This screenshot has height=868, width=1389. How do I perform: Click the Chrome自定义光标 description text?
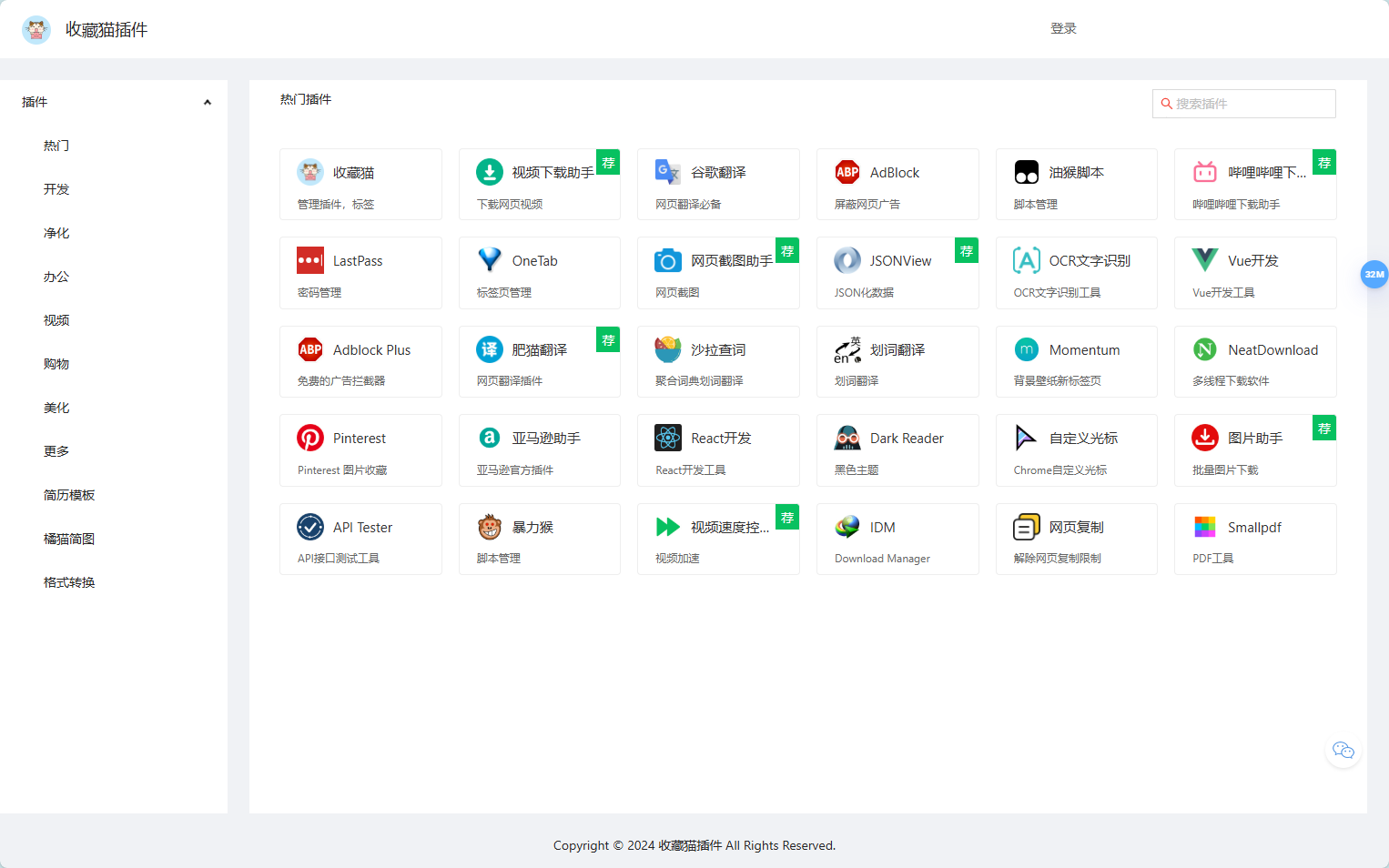pyautogui.click(x=1060, y=470)
